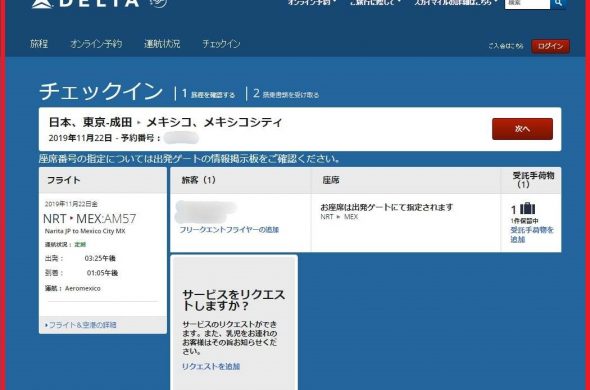Click the red 次へ button
590x390 pixels.
pos(522,129)
